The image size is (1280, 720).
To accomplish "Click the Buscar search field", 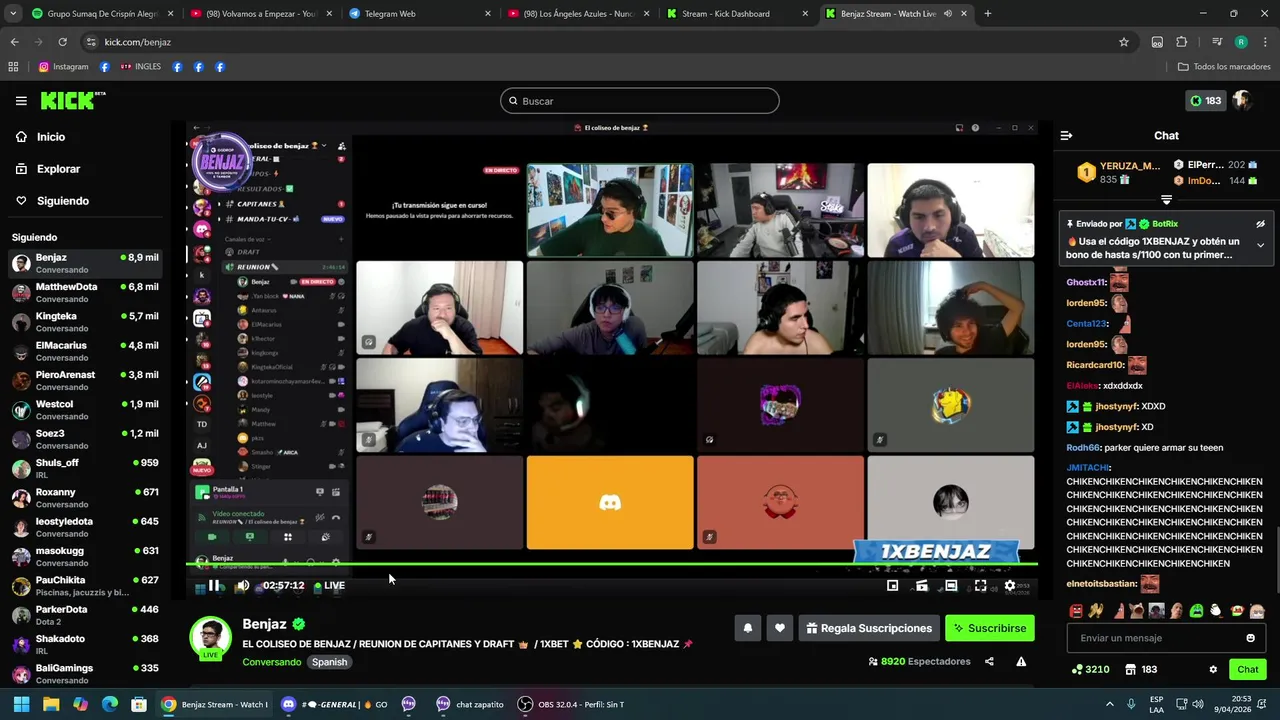I will coord(640,101).
